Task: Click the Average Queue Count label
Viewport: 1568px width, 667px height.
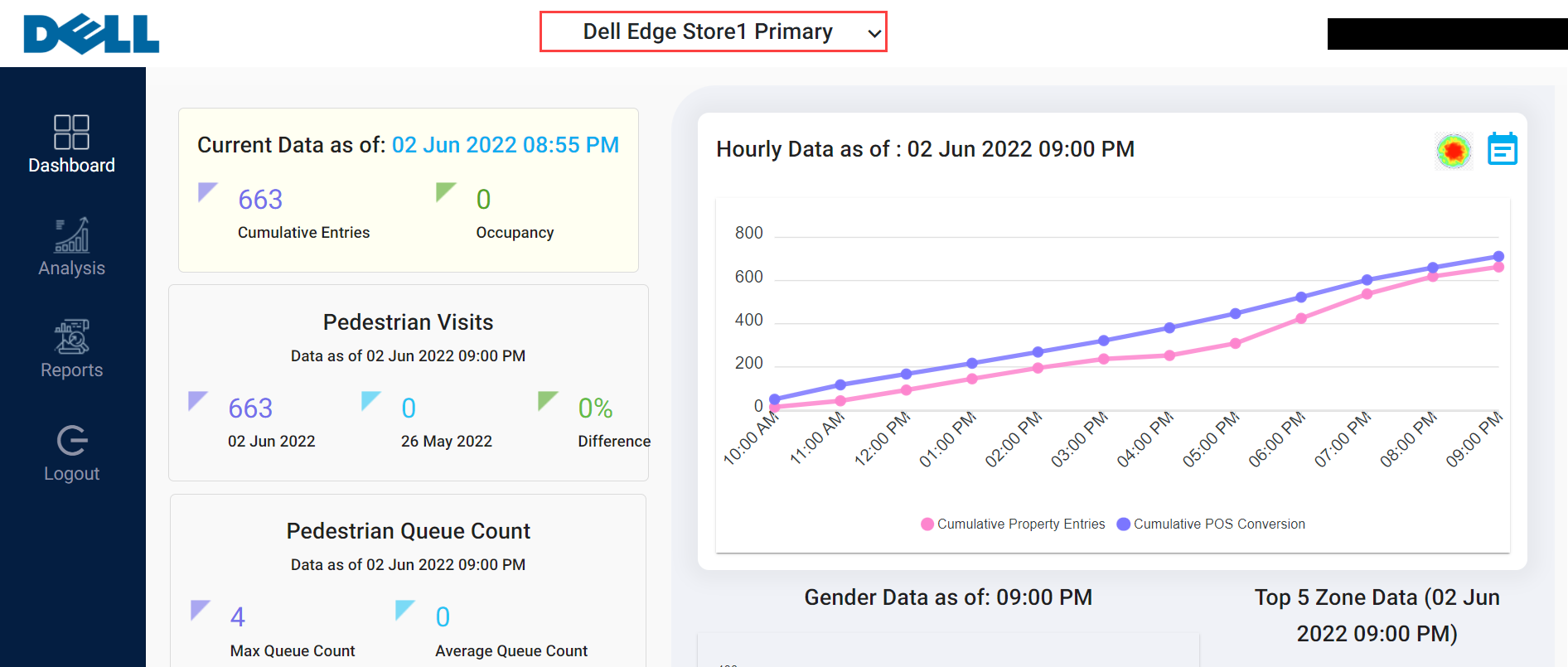Action: (511, 651)
